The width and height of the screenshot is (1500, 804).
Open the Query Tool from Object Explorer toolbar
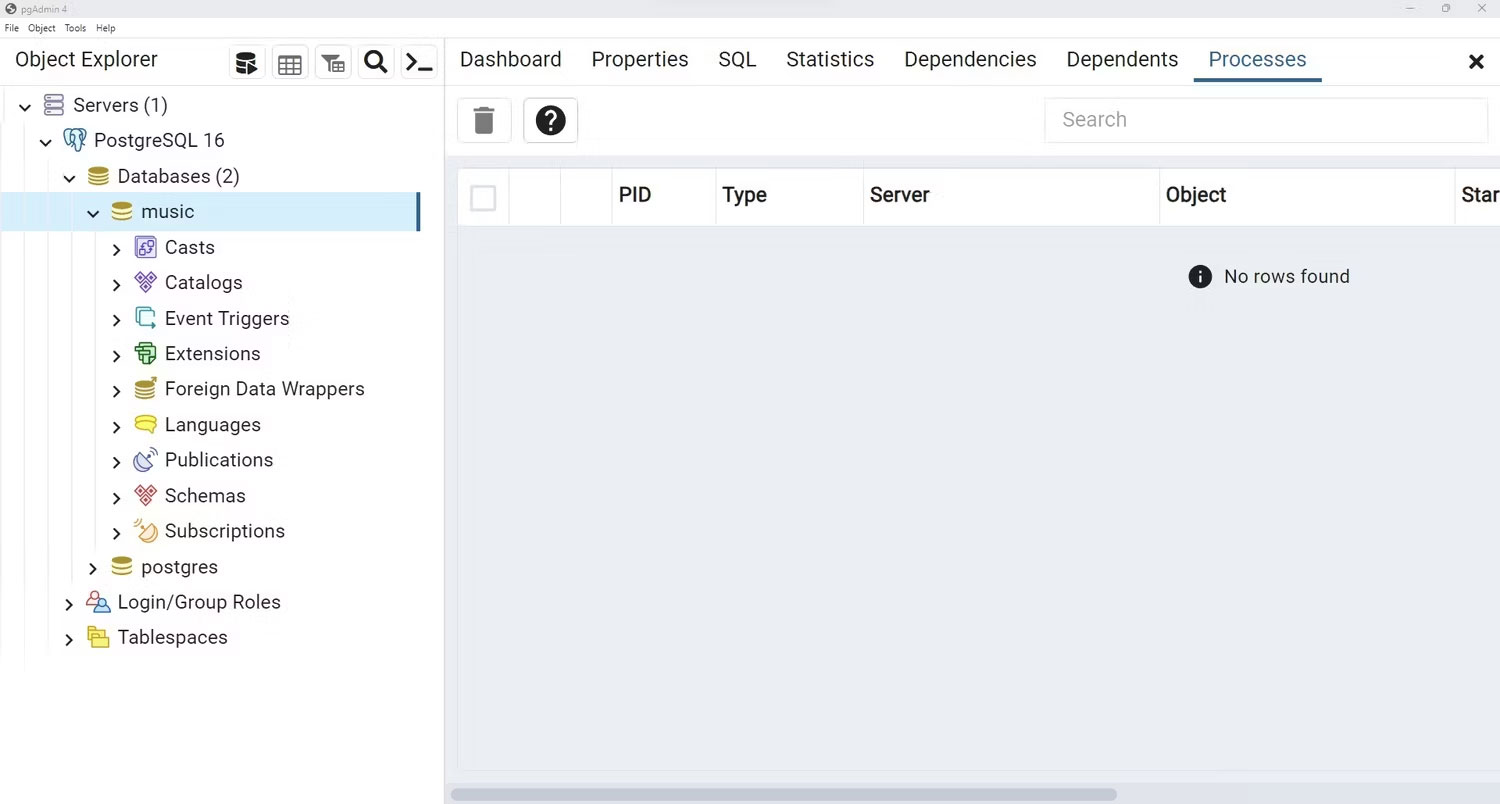246,64
